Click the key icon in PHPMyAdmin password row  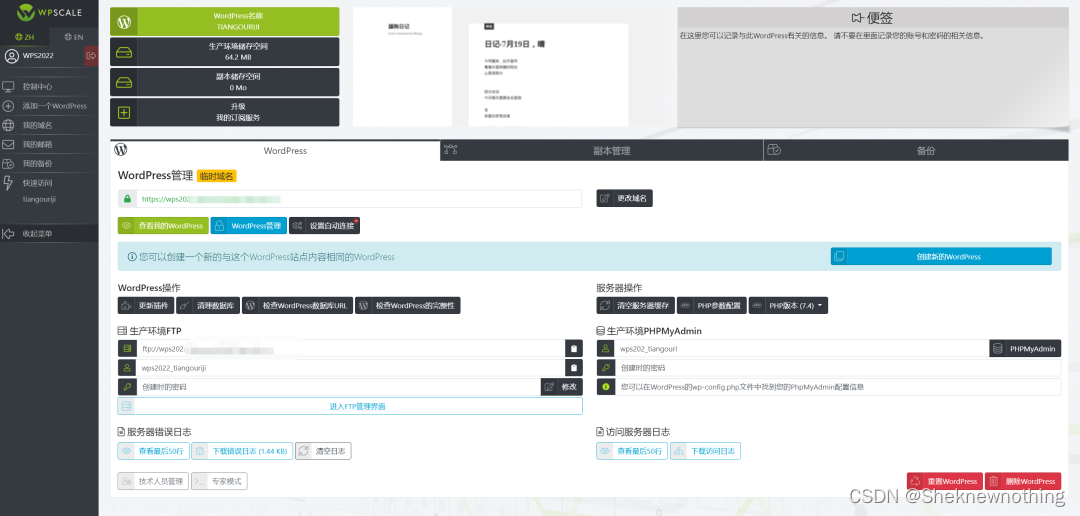(x=605, y=368)
